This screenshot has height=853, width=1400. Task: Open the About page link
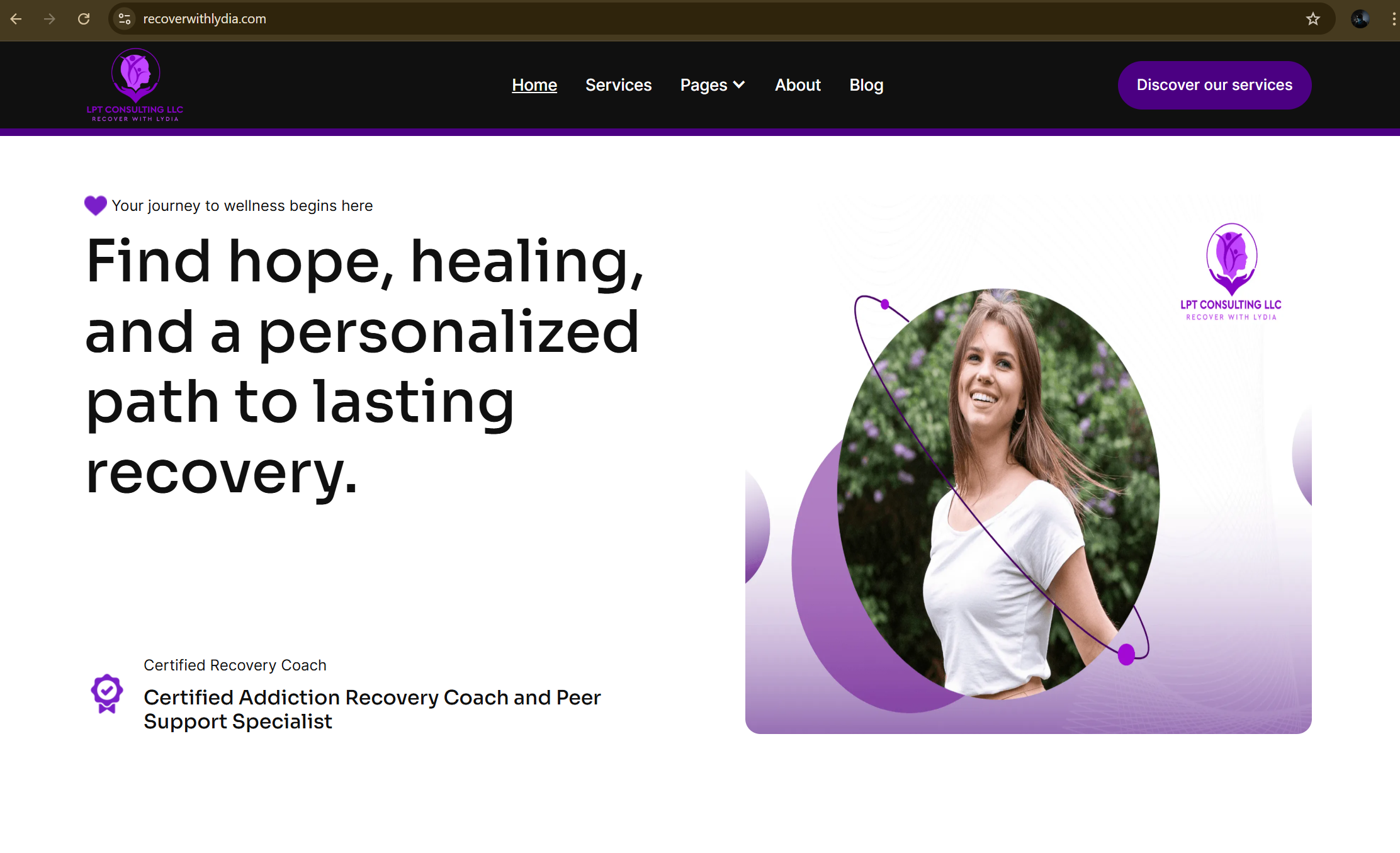point(798,85)
